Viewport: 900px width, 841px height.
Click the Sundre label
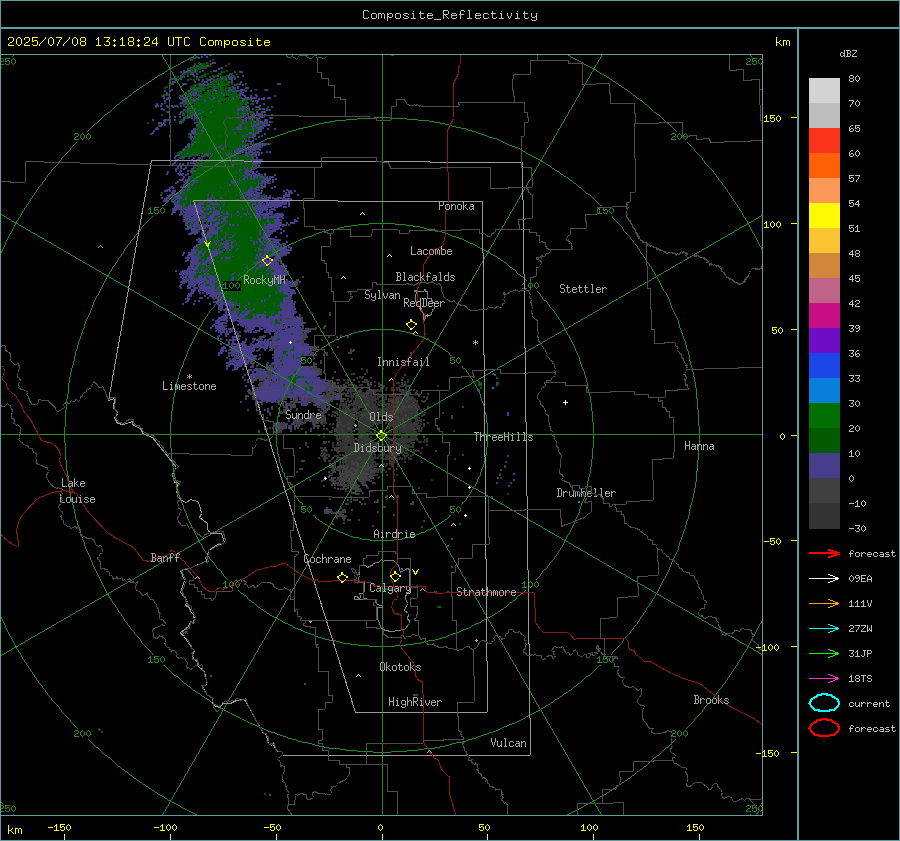pyautogui.click(x=303, y=415)
